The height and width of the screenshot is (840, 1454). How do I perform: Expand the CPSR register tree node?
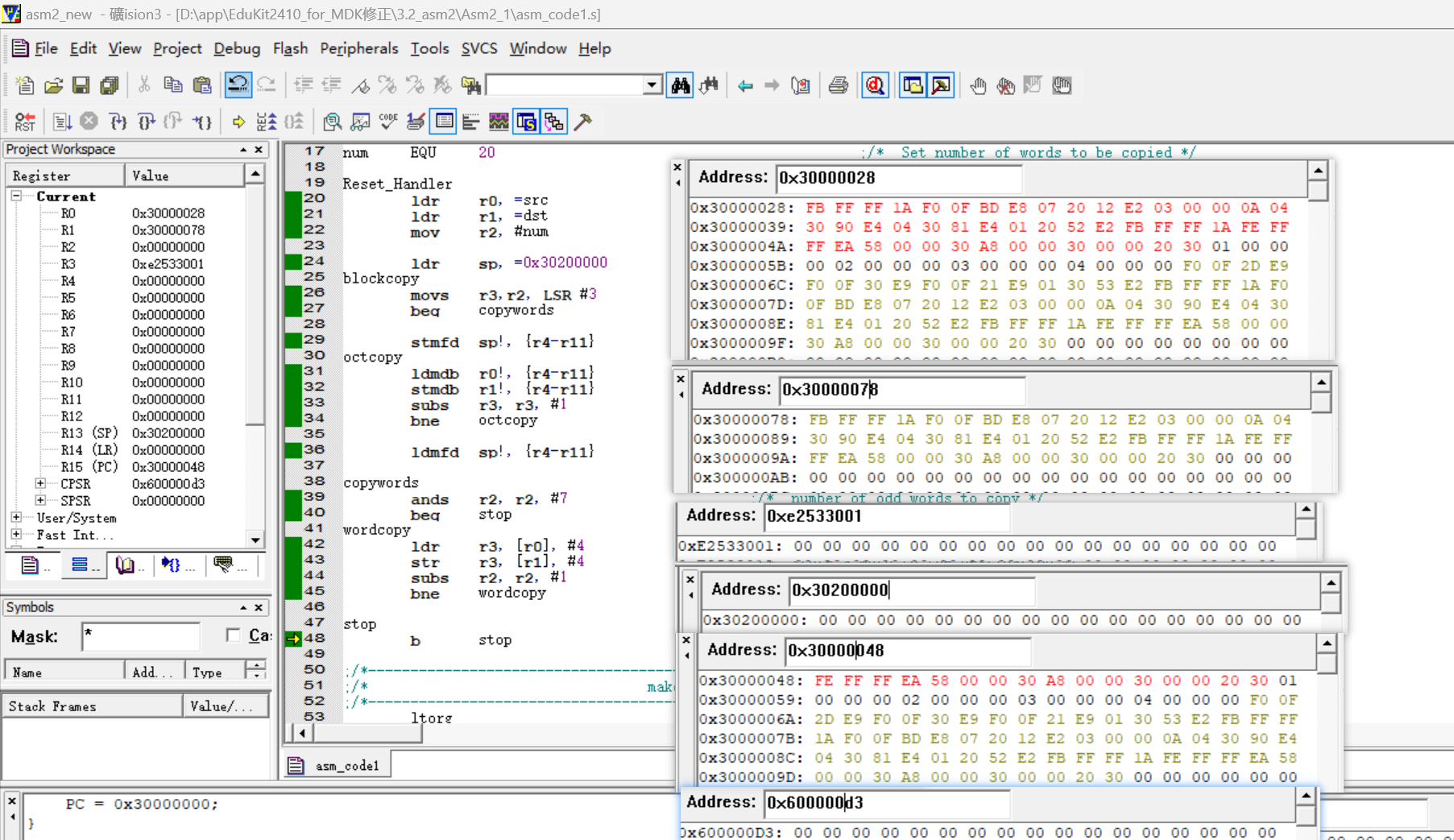40,483
